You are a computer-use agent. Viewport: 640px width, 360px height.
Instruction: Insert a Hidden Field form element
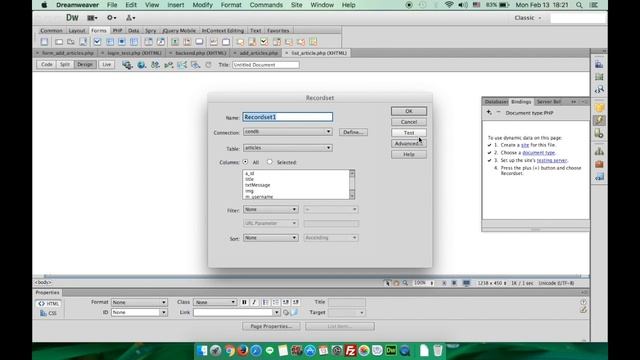click(71, 42)
